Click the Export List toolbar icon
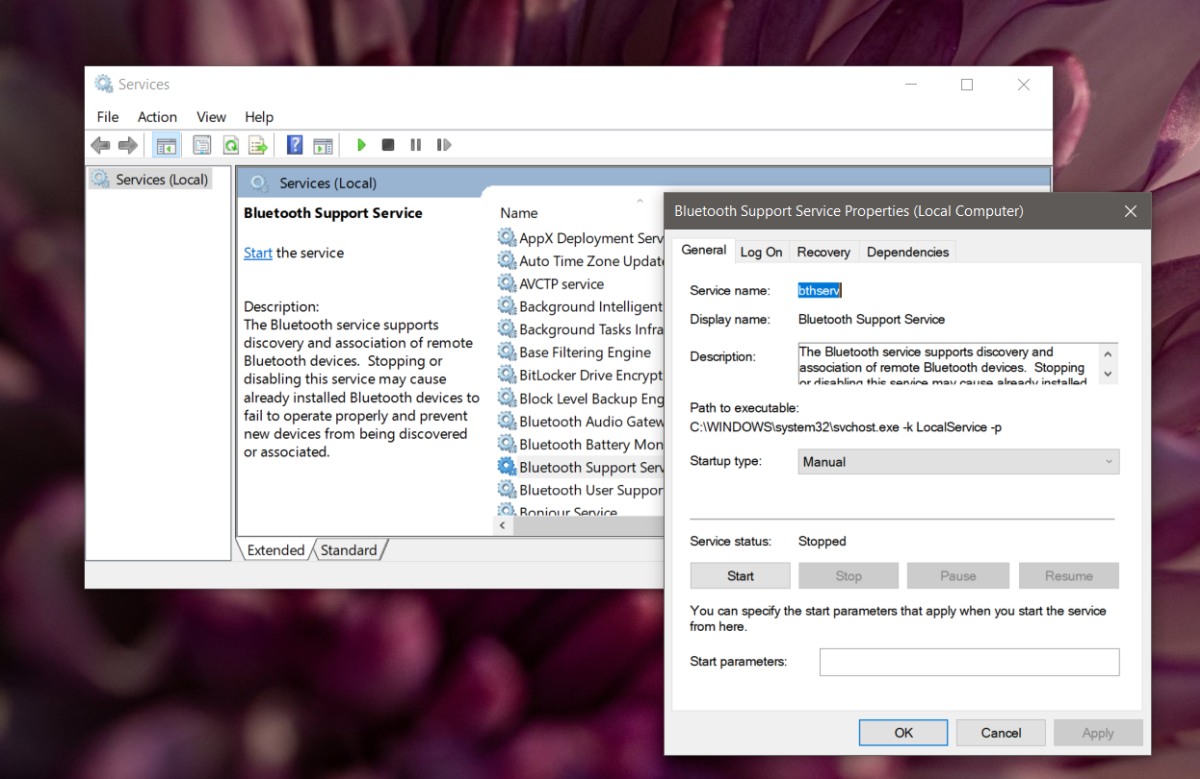 [258, 145]
